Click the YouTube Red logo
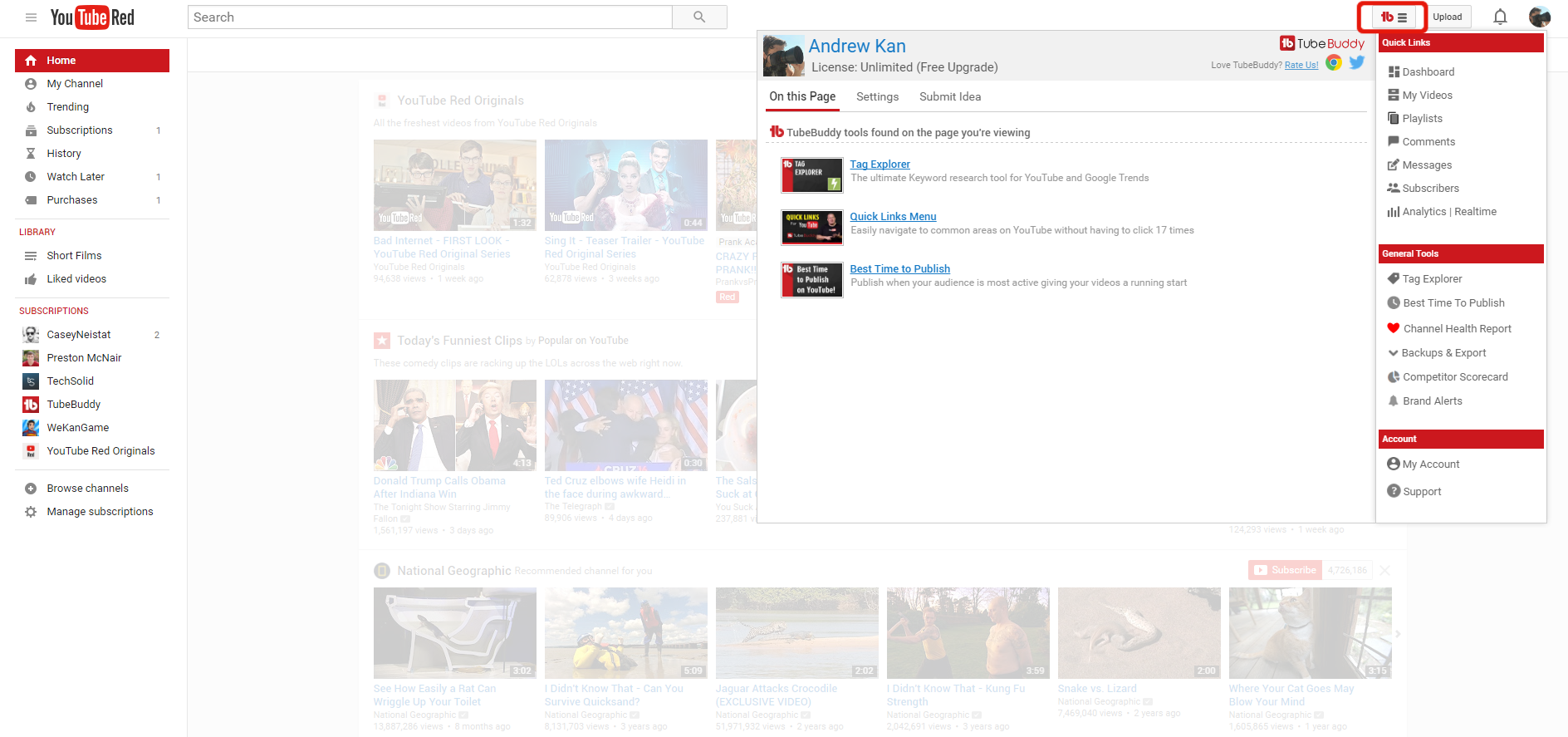This screenshot has width=1568, height=737. coord(92,17)
